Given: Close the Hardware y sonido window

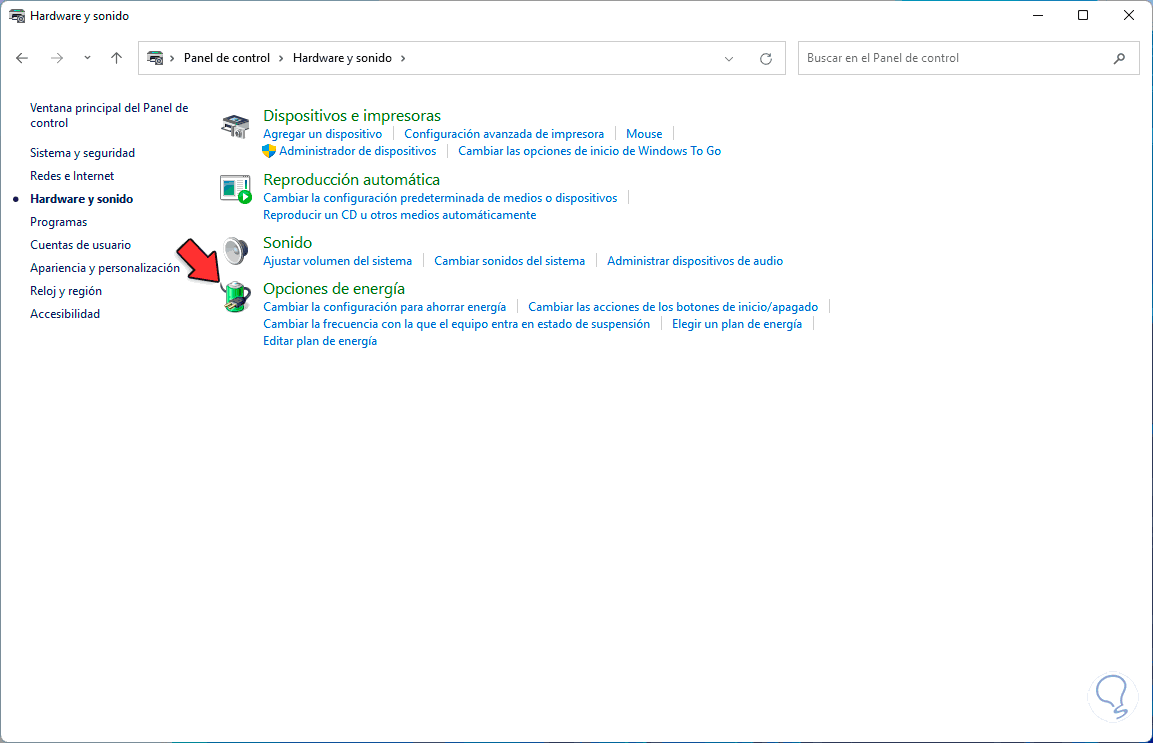Looking at the screenshot, I should coord(1129,15).
